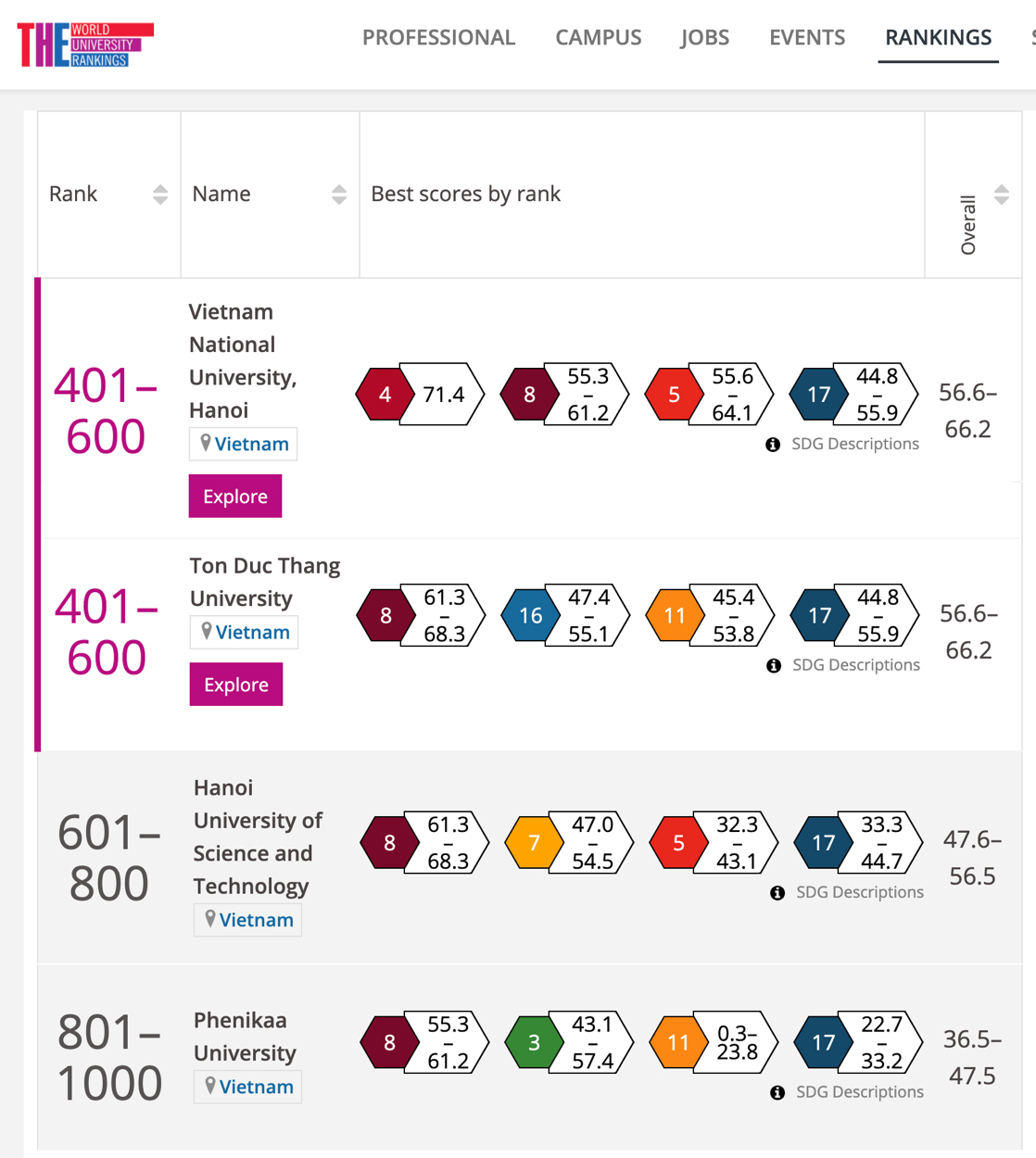The image size is (1036, 1158).
Task: Click SDG 4 hexagon for Vietnam National University
Action: (385, 395)
